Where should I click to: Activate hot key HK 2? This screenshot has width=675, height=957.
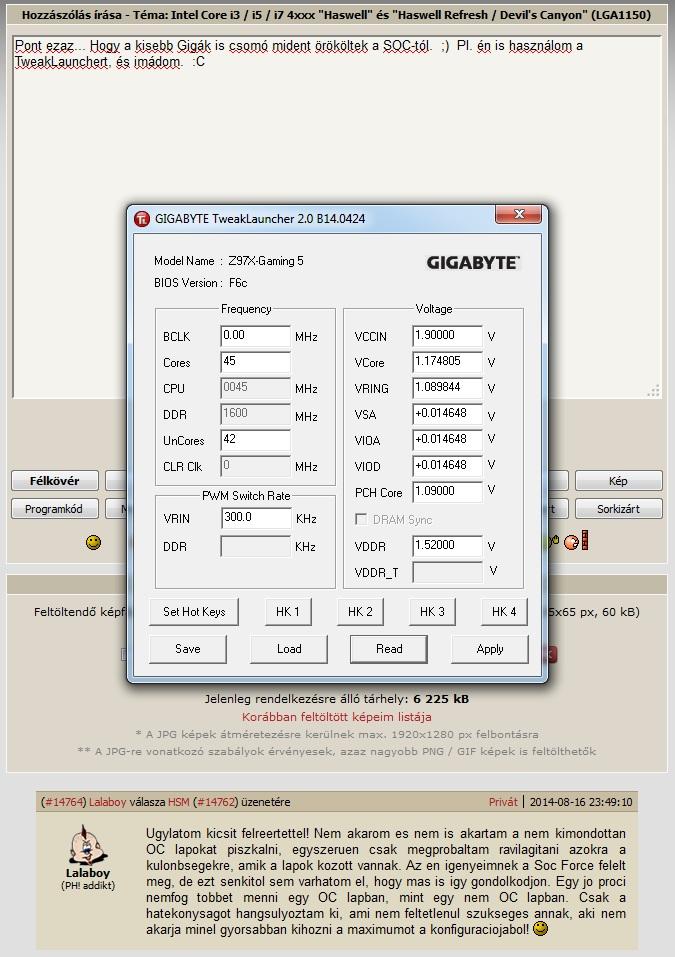(x=360, y=612)
